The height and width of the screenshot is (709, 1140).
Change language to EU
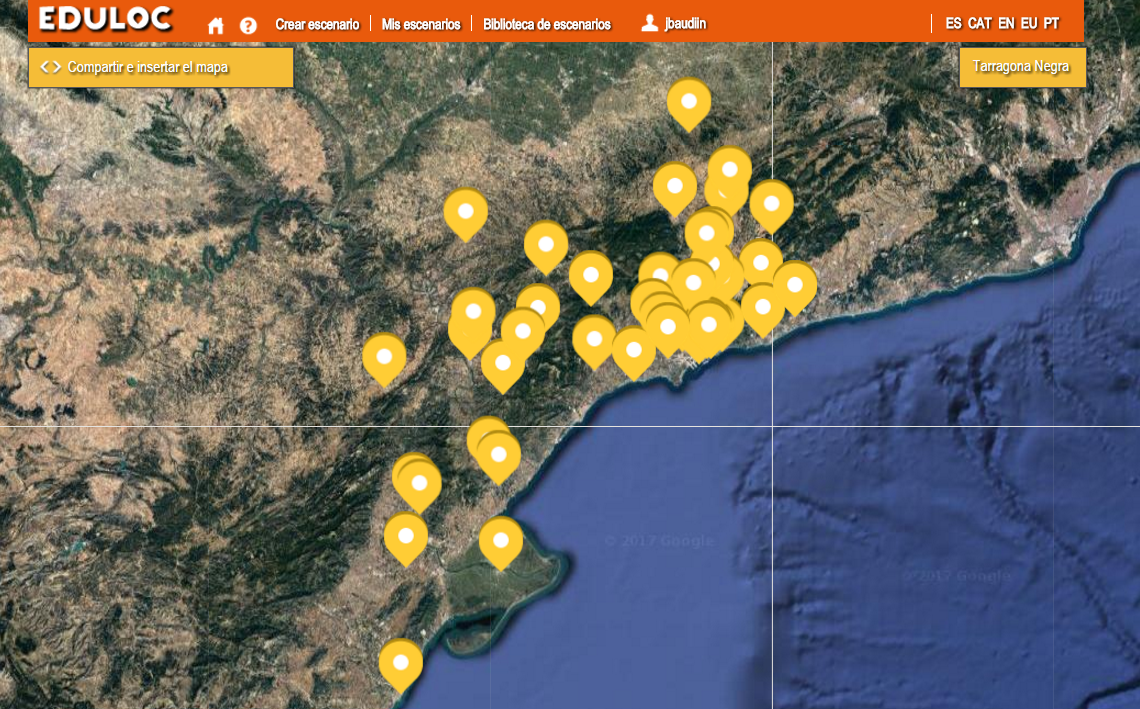[1029, 23]
